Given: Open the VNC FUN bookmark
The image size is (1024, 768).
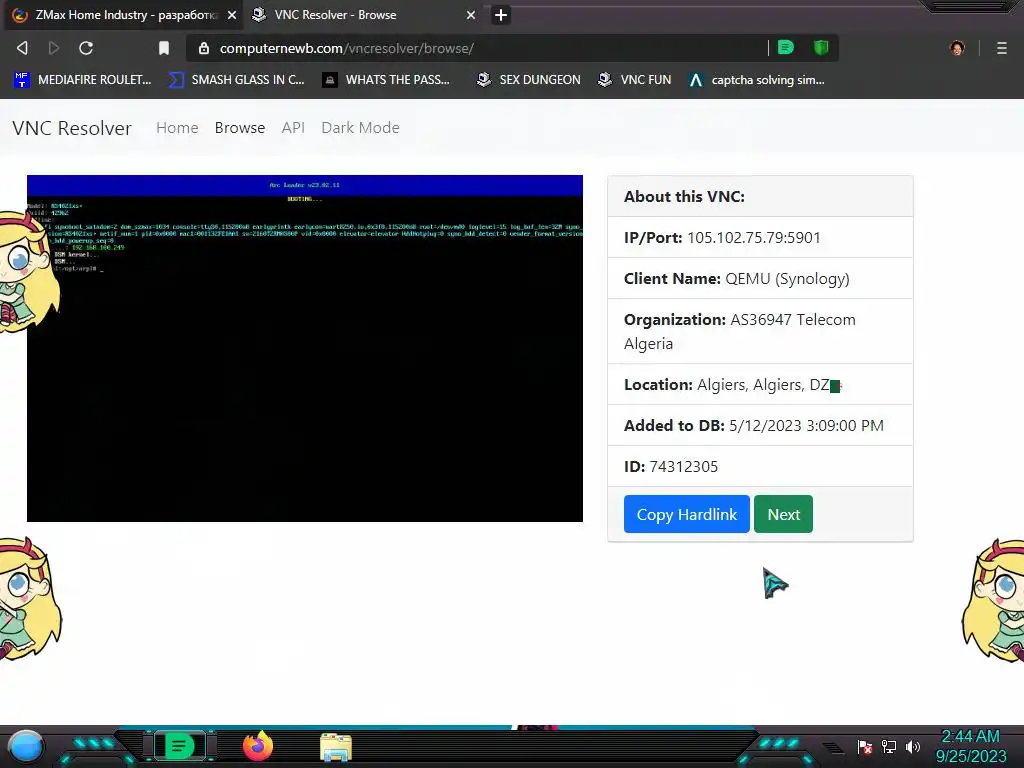Looking at the screenshot, I should coord(635,80).
